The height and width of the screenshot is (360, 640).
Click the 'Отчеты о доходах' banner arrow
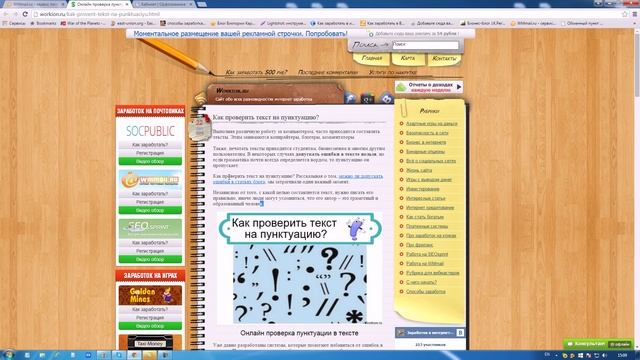tap(459, 87)
